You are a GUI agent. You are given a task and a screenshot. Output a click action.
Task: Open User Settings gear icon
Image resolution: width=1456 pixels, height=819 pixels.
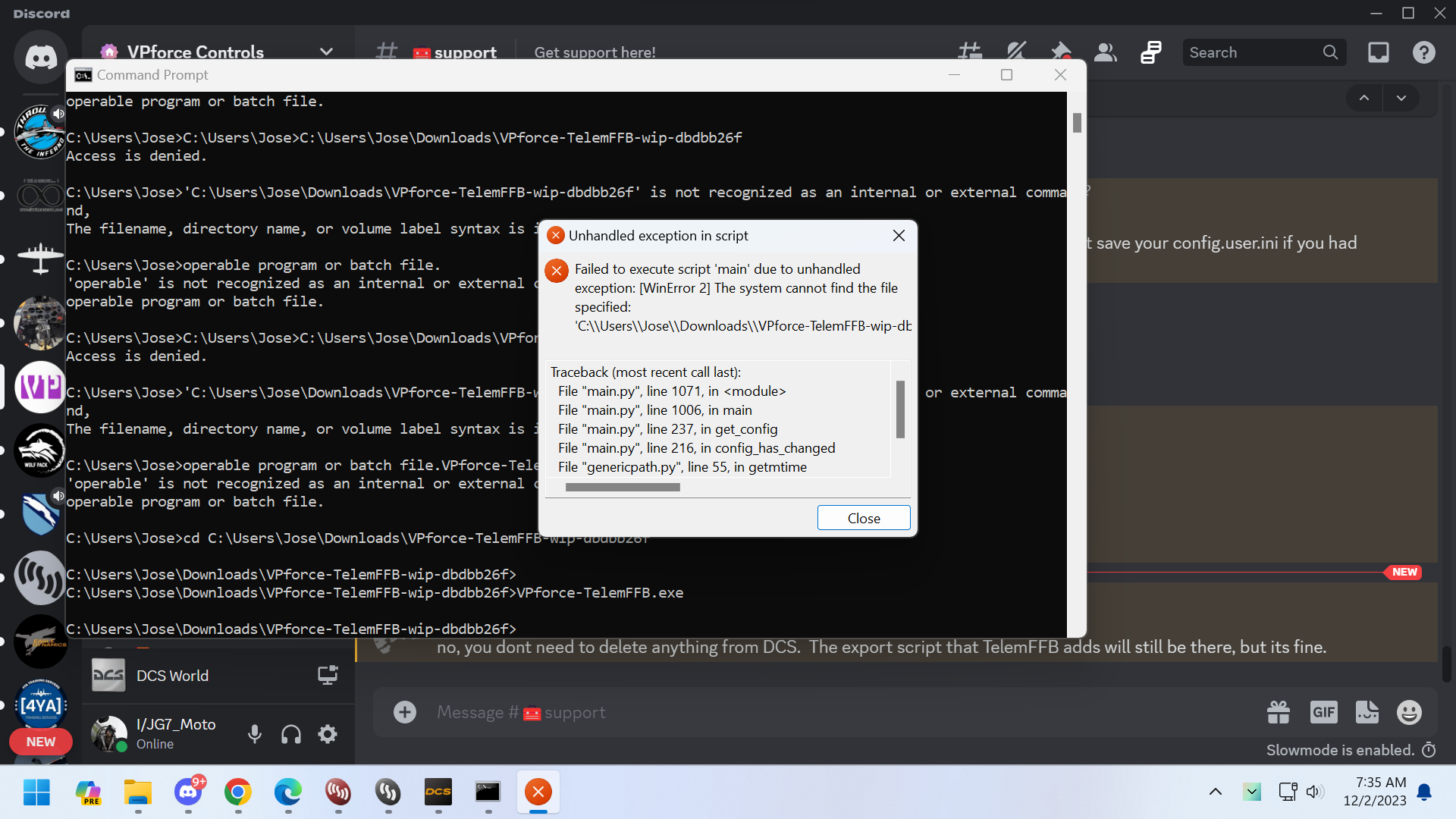click(328, 734)
